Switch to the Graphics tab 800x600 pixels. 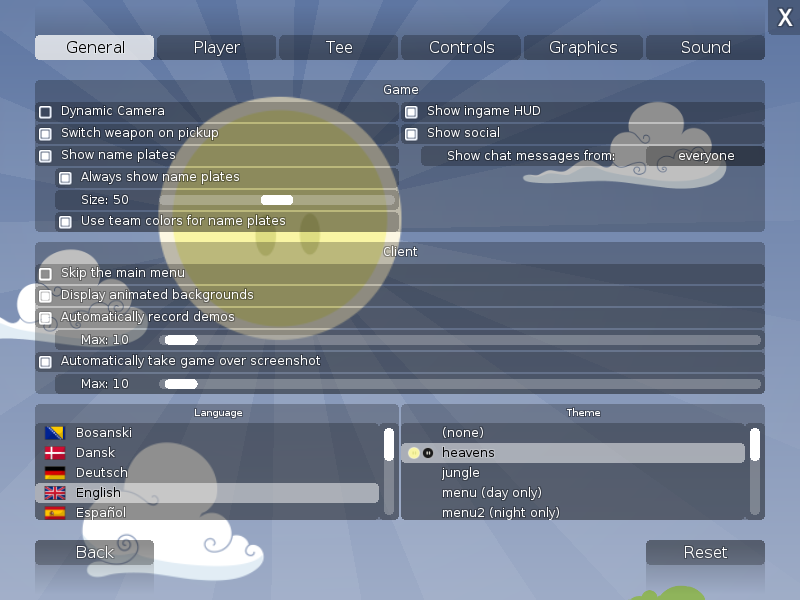tap(583, 48)
